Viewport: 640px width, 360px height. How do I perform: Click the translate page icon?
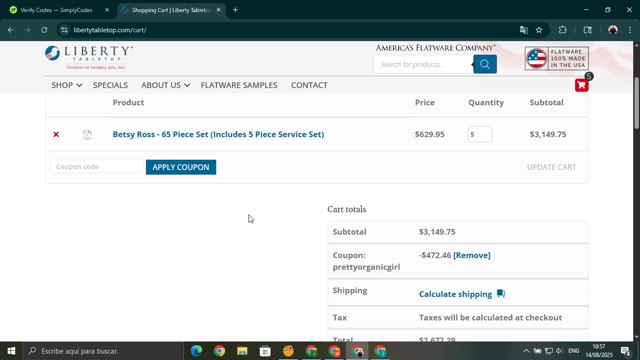coord(524,30)
